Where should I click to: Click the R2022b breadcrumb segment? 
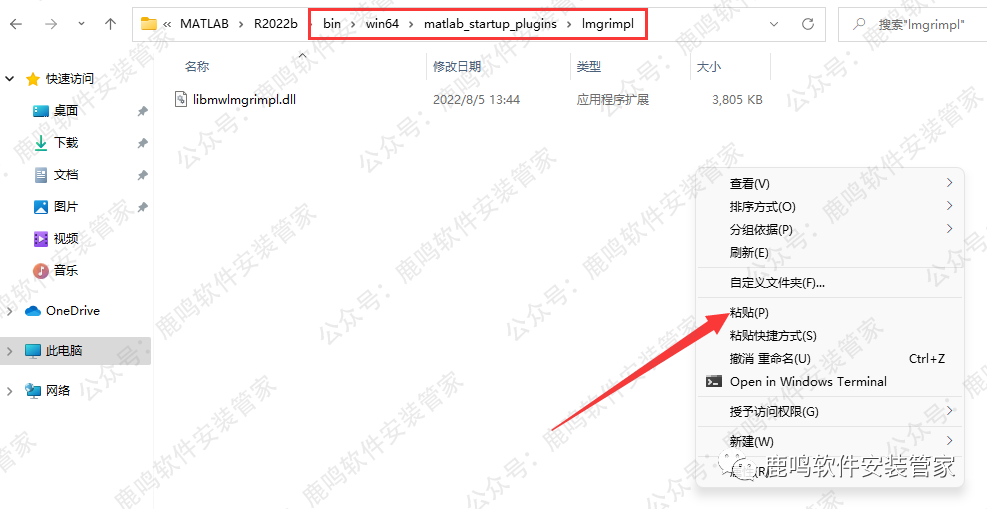273,24
